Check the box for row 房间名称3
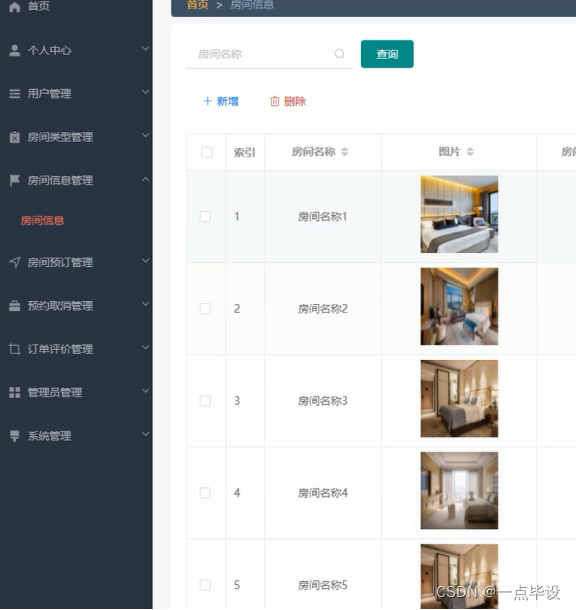 (205, 401)
